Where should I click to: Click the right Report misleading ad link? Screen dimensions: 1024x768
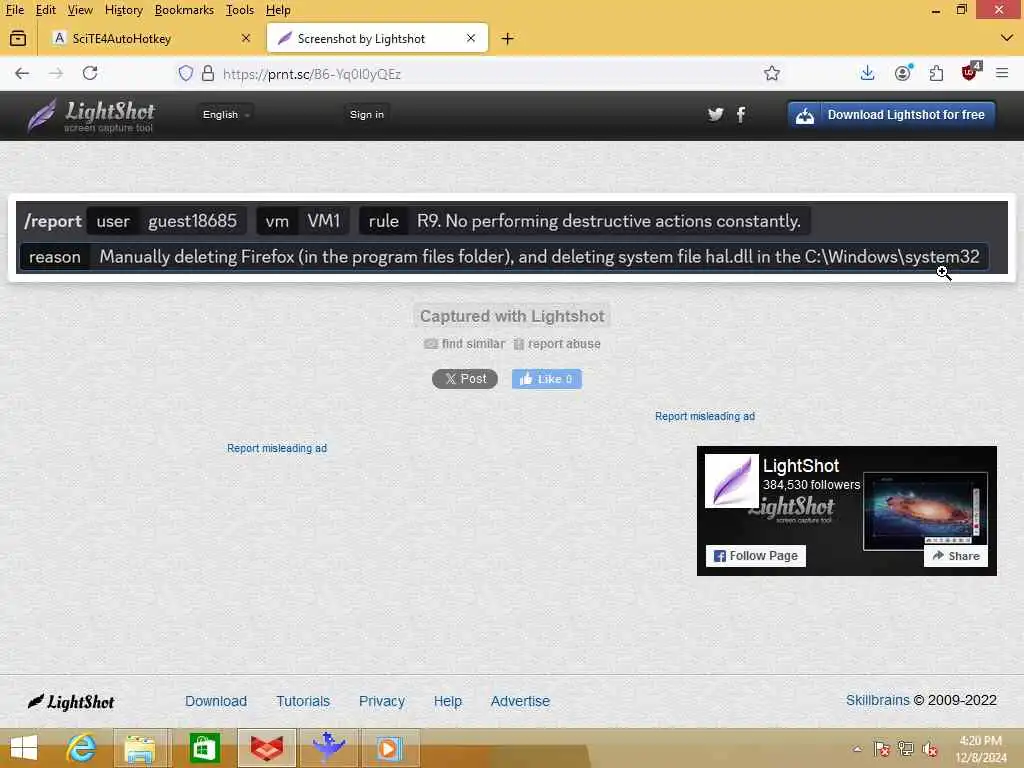click(705, 416)
